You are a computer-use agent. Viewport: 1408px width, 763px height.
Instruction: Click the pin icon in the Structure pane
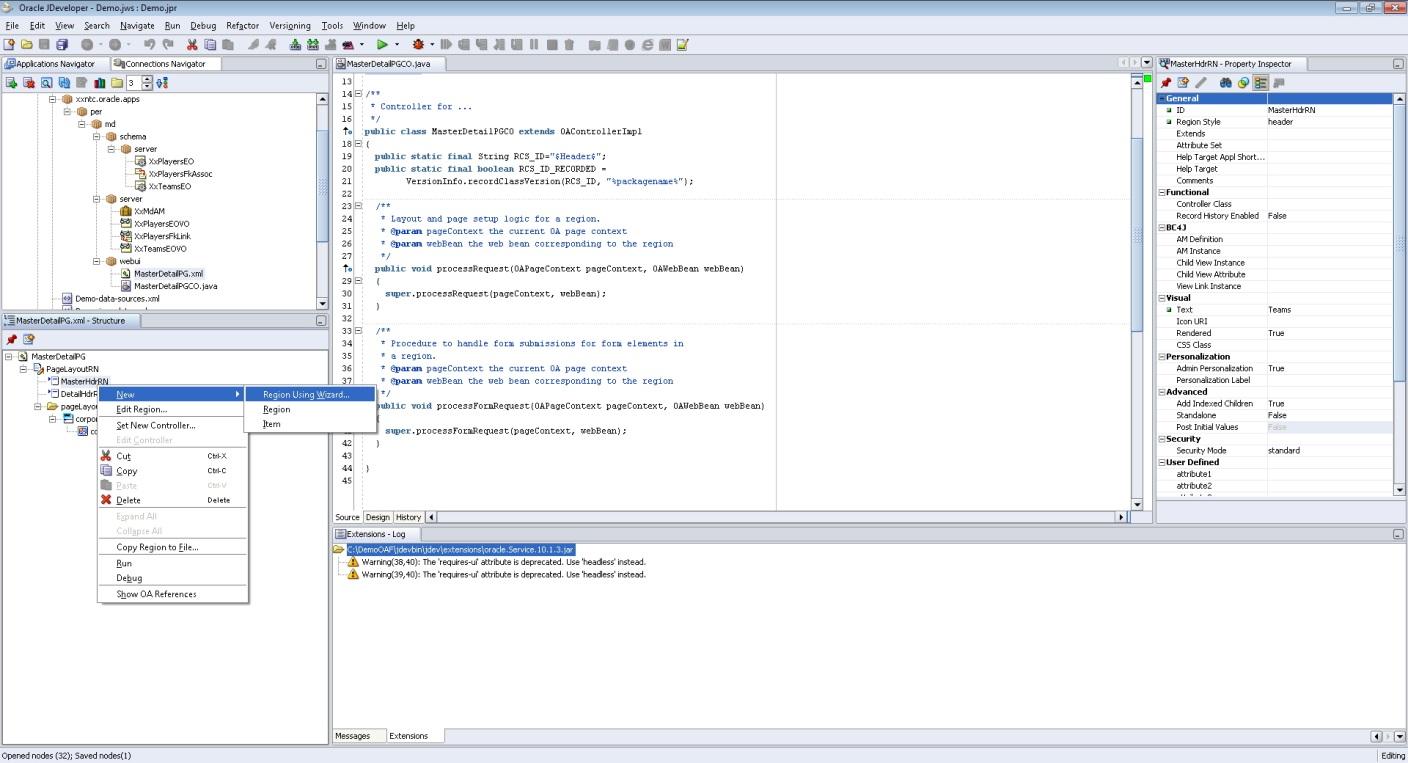[12, 339]
